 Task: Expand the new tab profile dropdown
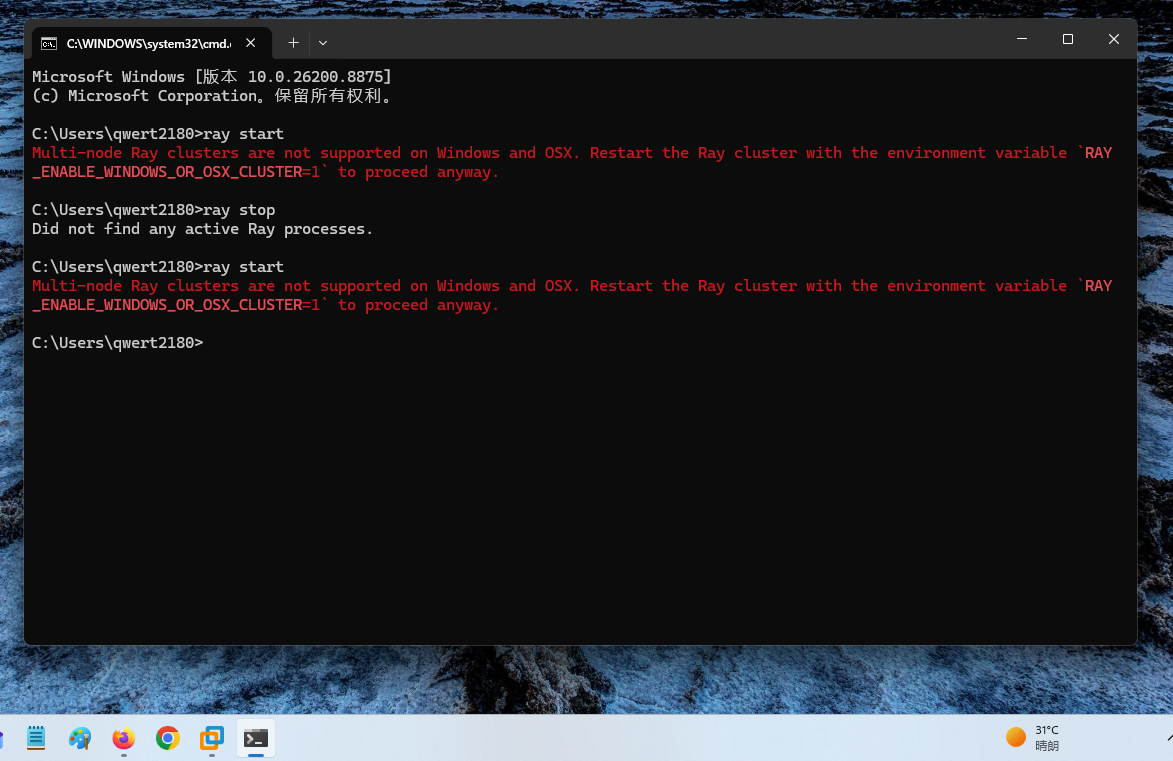point(323,43)
